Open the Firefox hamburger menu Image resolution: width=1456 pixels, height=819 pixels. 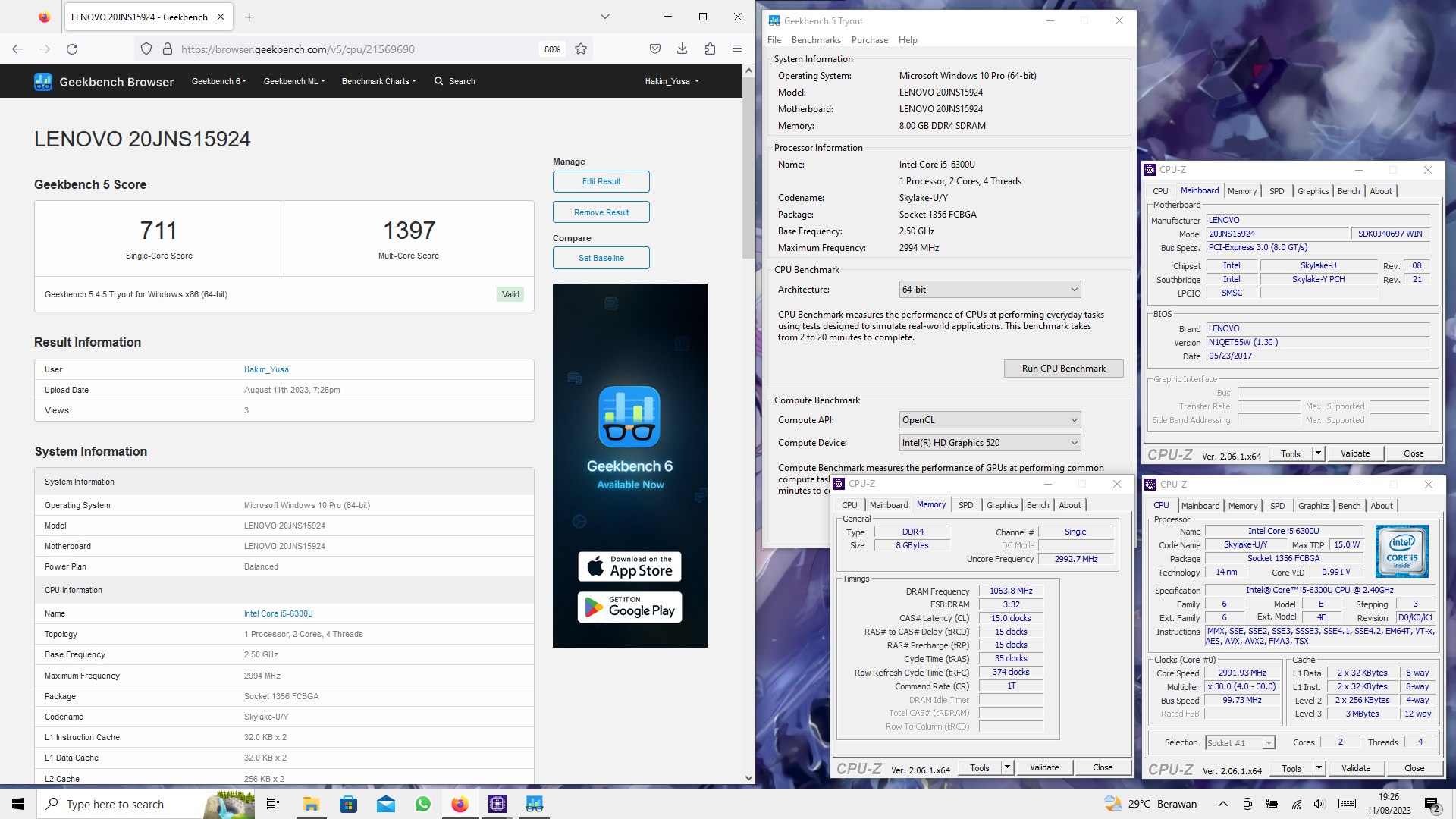pyautogui.click(x=737, y=49)
